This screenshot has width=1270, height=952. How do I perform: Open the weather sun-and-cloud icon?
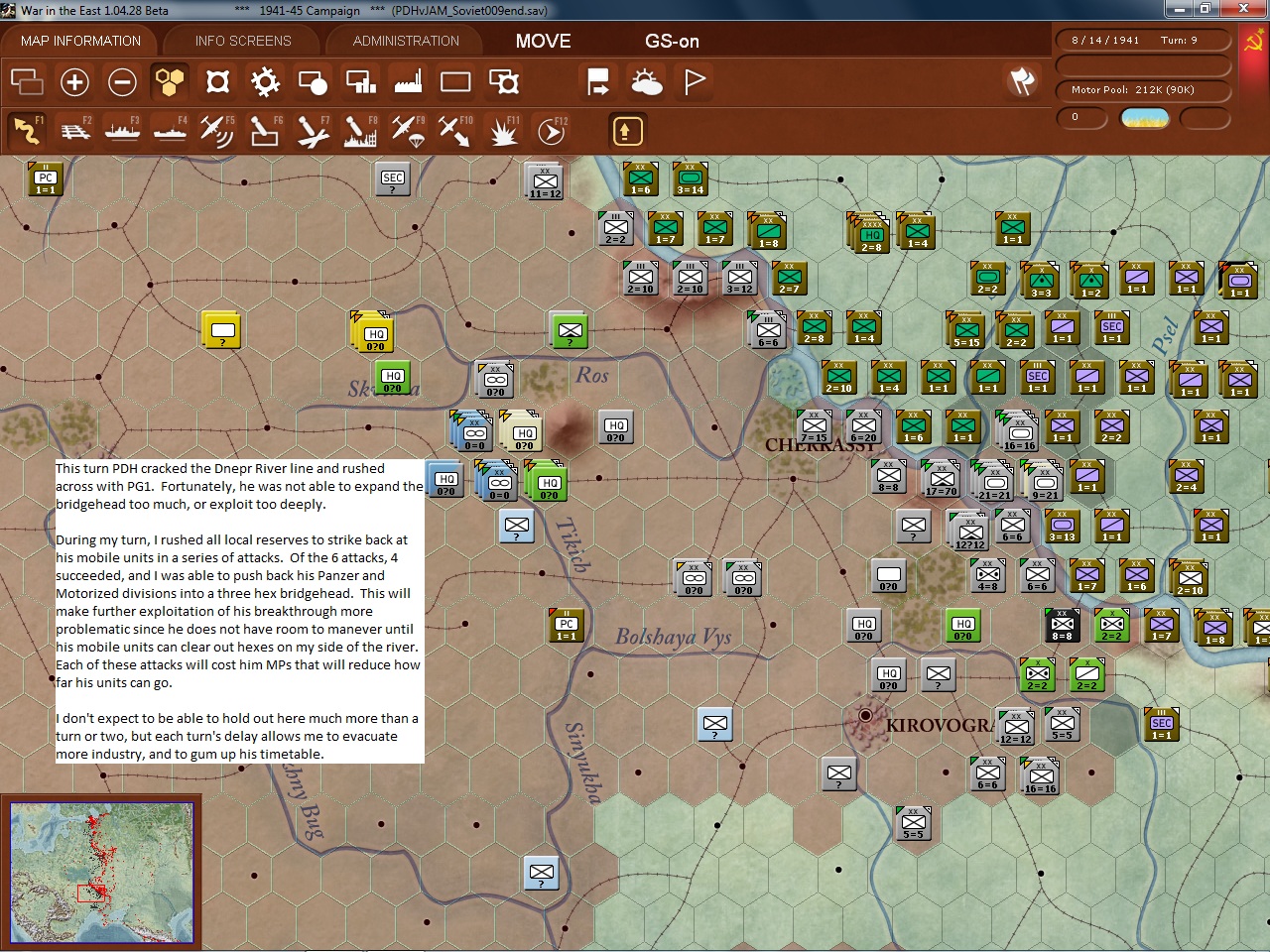[x=646, y=81]
